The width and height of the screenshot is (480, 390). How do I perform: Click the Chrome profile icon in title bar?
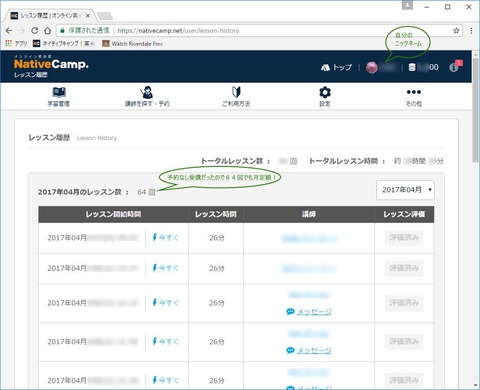click(407, 5)
